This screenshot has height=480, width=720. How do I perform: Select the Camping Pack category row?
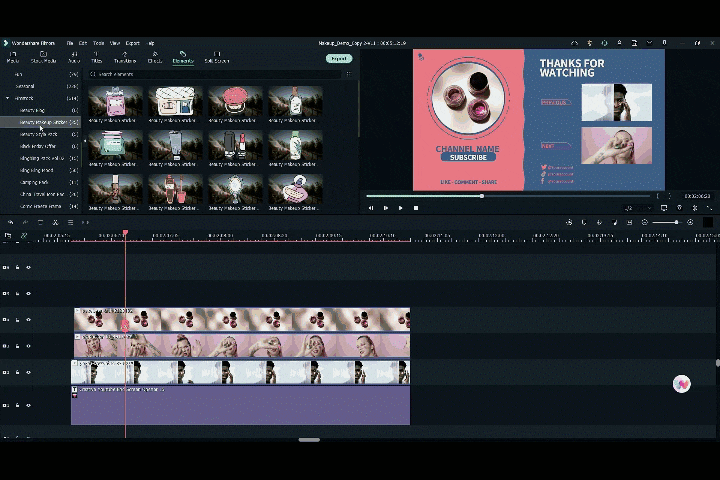[x=40, y=182]
